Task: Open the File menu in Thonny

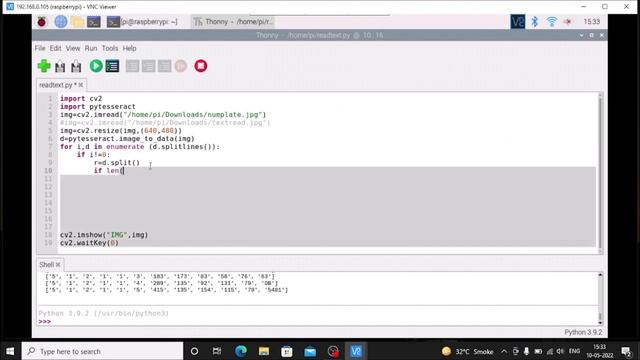Action: point(40,48)
